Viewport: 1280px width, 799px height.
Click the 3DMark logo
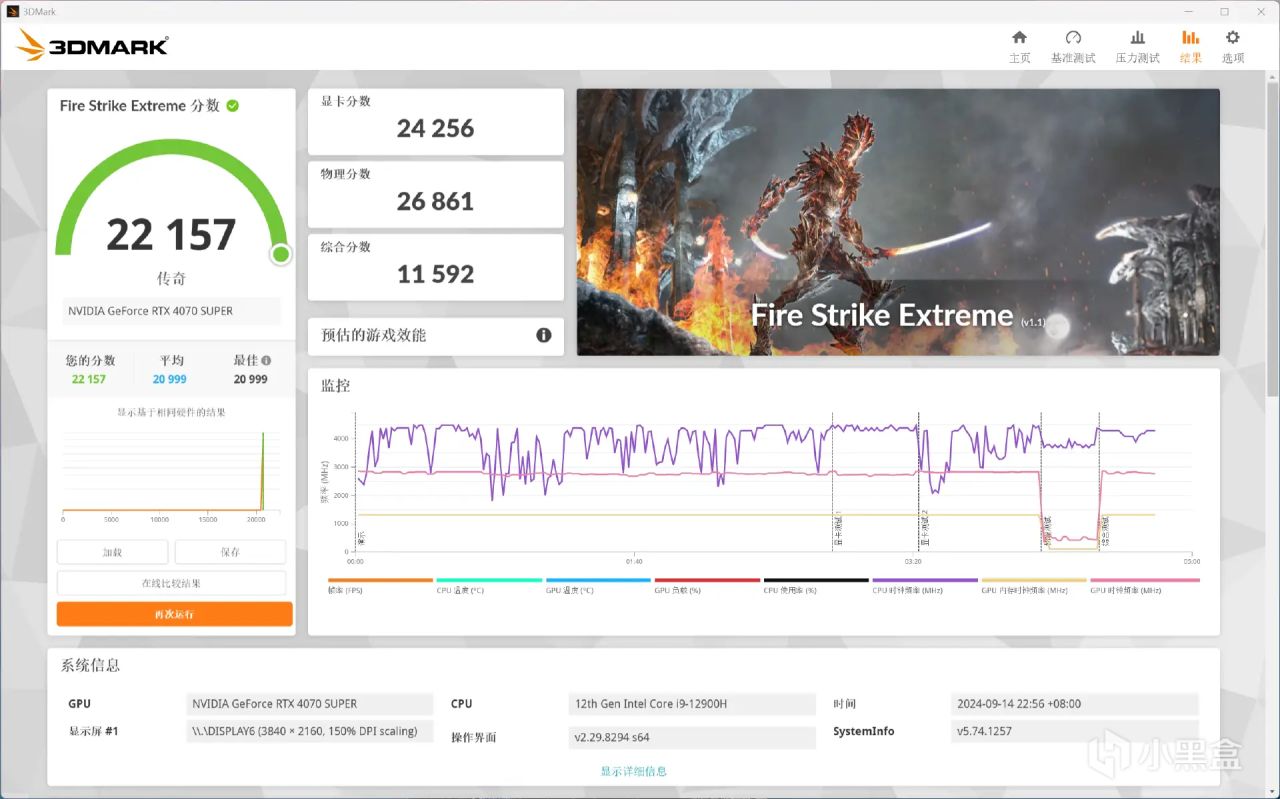pos(92,45)
